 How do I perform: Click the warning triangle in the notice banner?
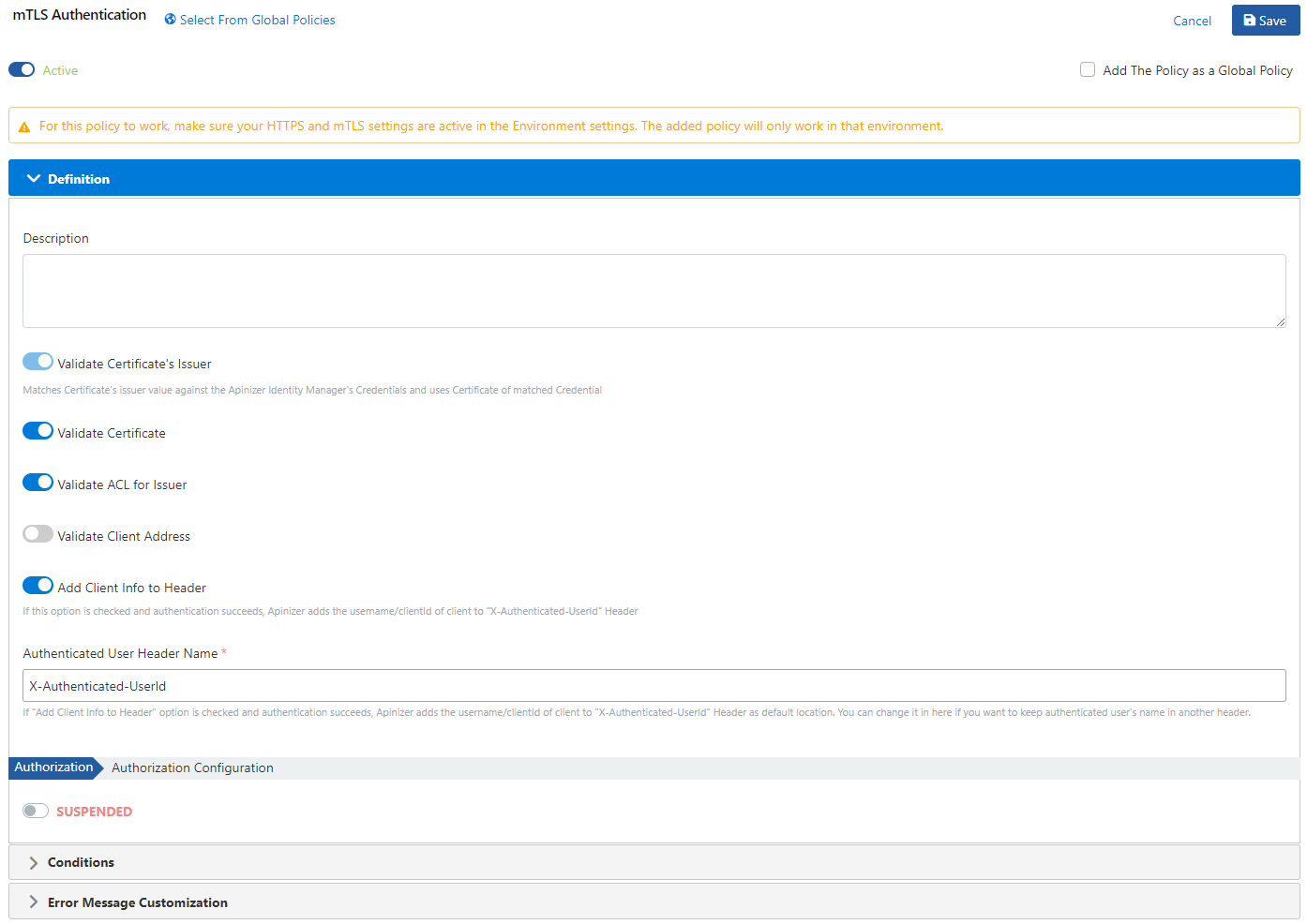click(24, 125)
